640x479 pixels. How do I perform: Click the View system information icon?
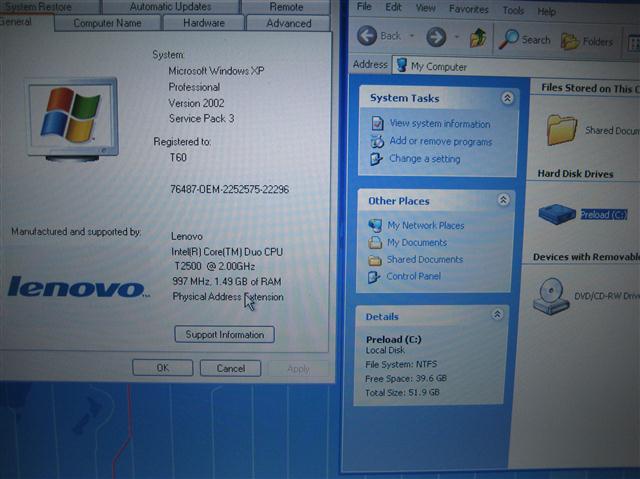(377, 122)
